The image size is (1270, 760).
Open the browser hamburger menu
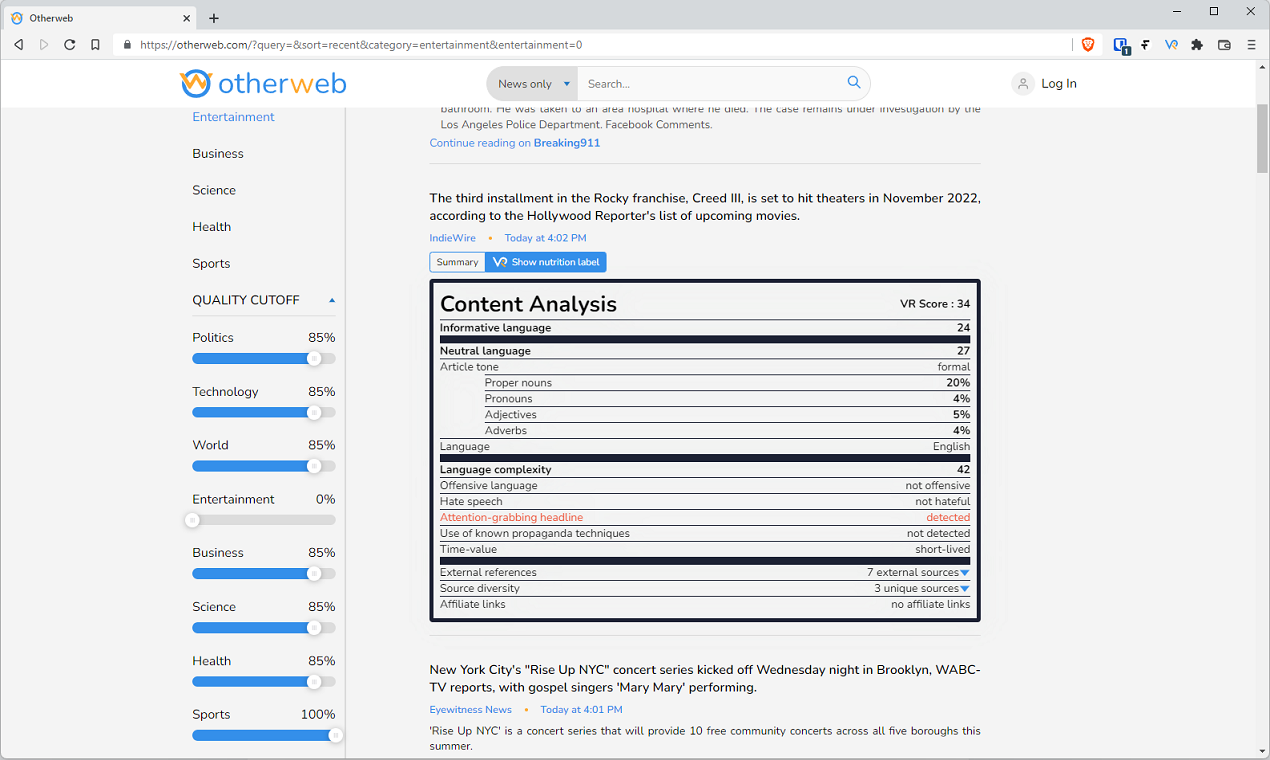1251,45
